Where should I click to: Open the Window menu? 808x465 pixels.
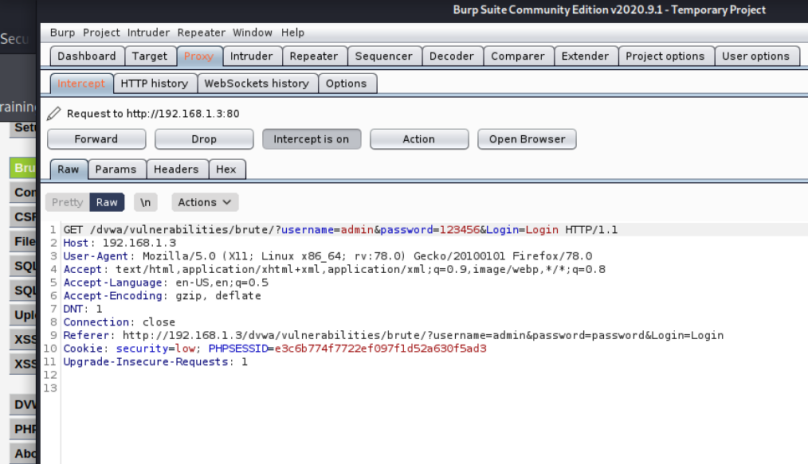(252, 32)
